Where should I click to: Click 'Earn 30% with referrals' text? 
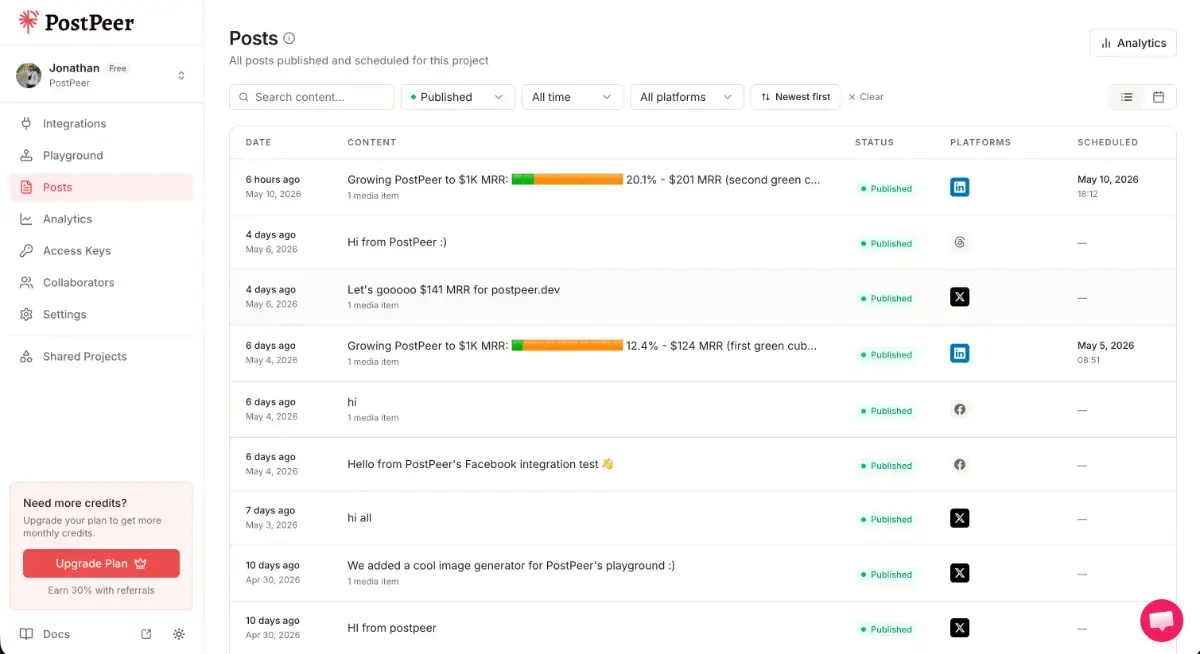click(x=101, y=590)
